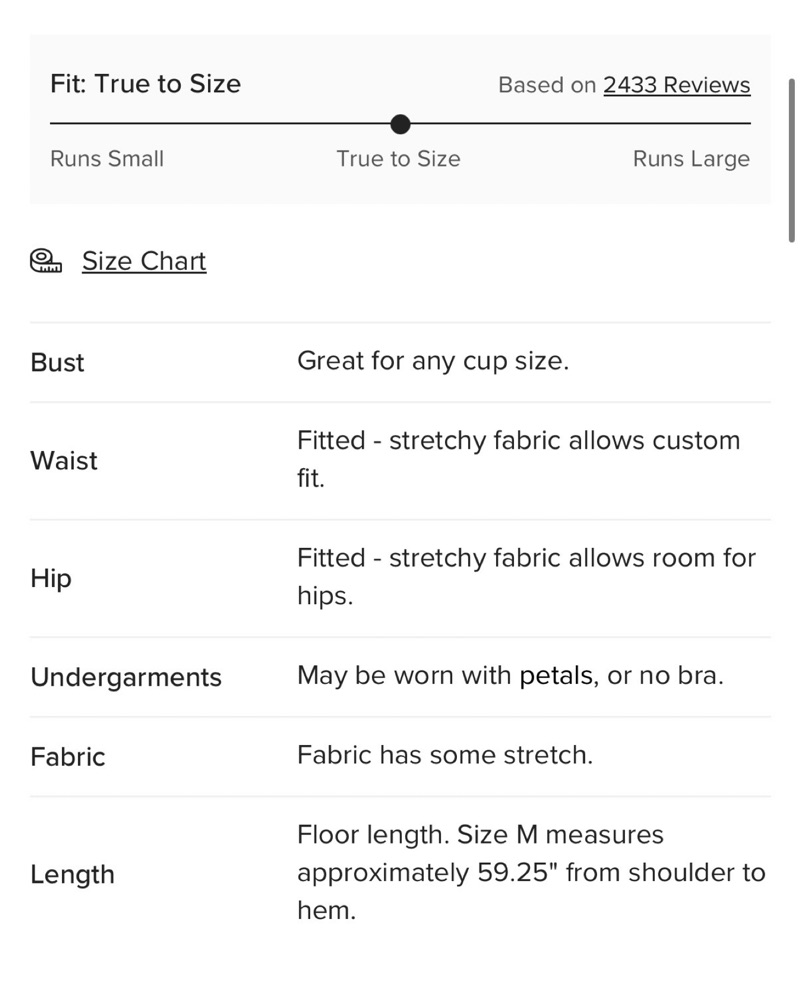Click the 'Great for any cup size' text
Image resolution: width=801 pixels, height=1000 pixels.
[x=433, y=362]
